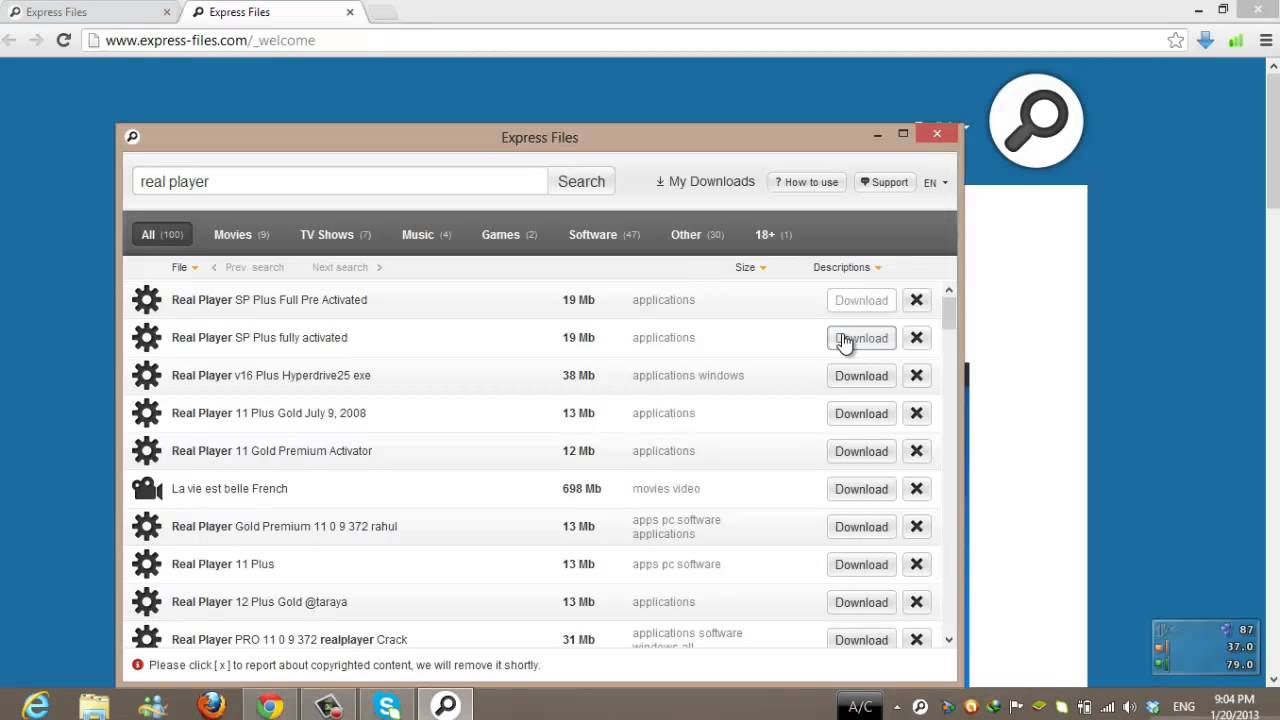1280x720 pixels.
Task: Go to Next search results
Action: (x=347, y=267)
